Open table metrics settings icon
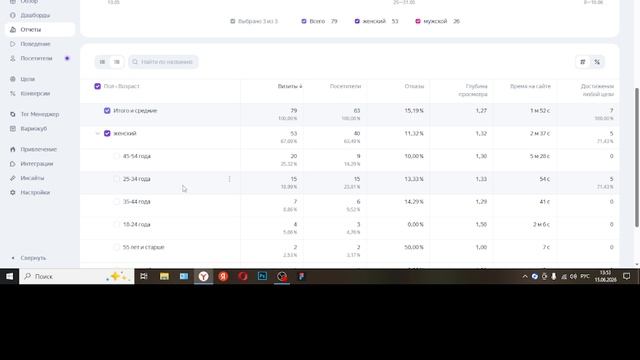 pyautogui.click(x=583, y=62)
